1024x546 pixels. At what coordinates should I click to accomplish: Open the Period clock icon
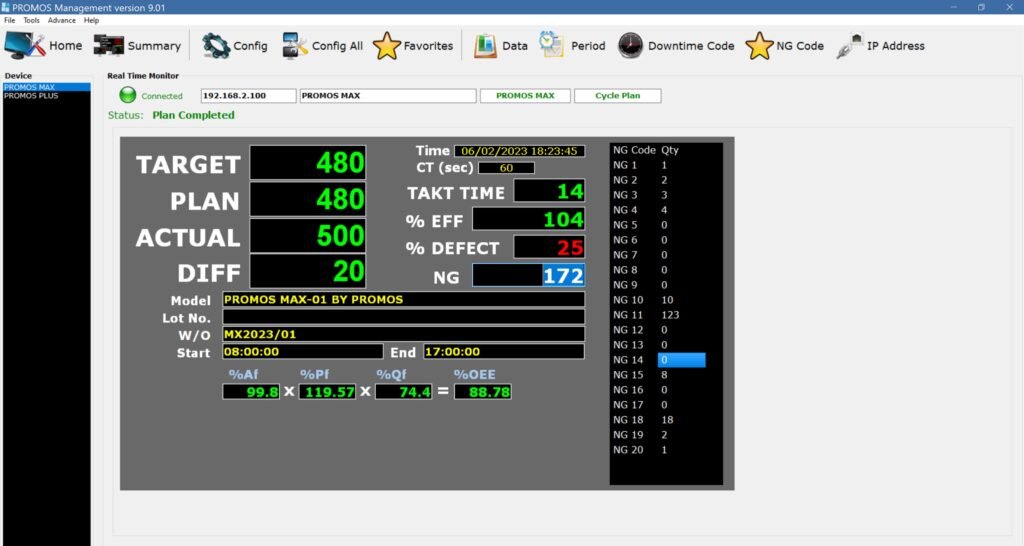coord(551,44)
